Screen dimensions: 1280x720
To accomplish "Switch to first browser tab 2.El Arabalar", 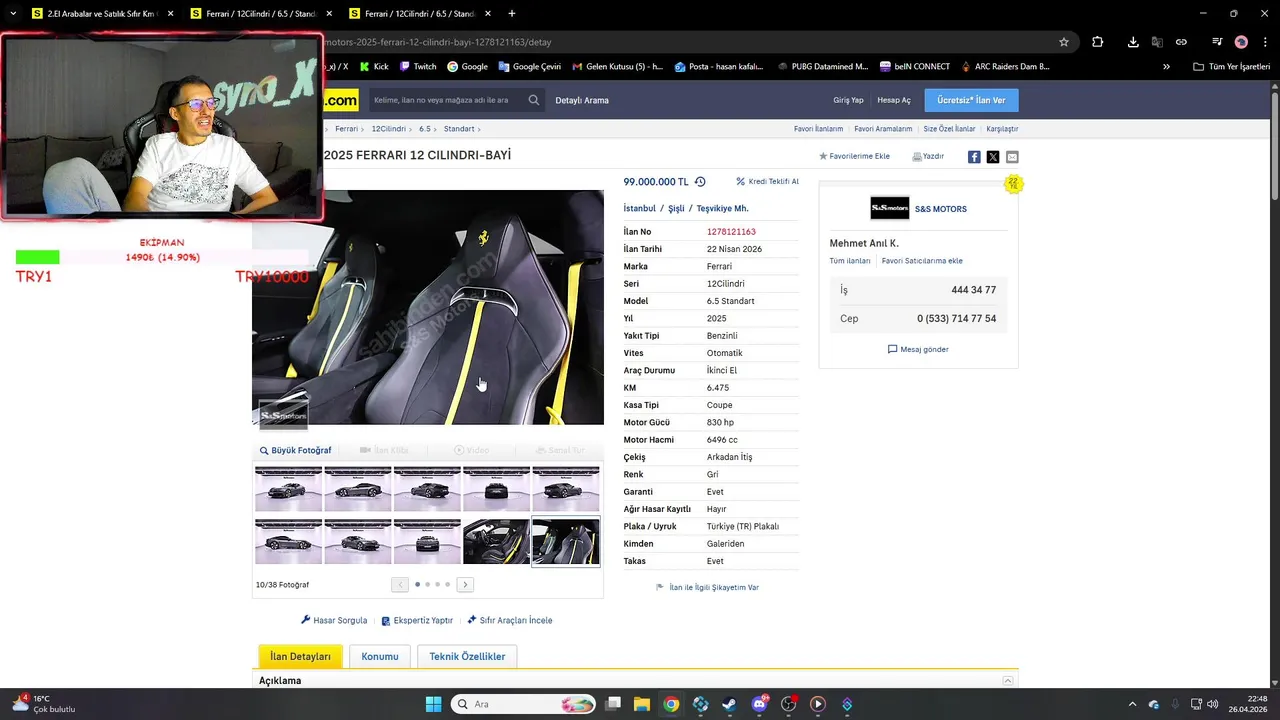I will tap(102, 13).
